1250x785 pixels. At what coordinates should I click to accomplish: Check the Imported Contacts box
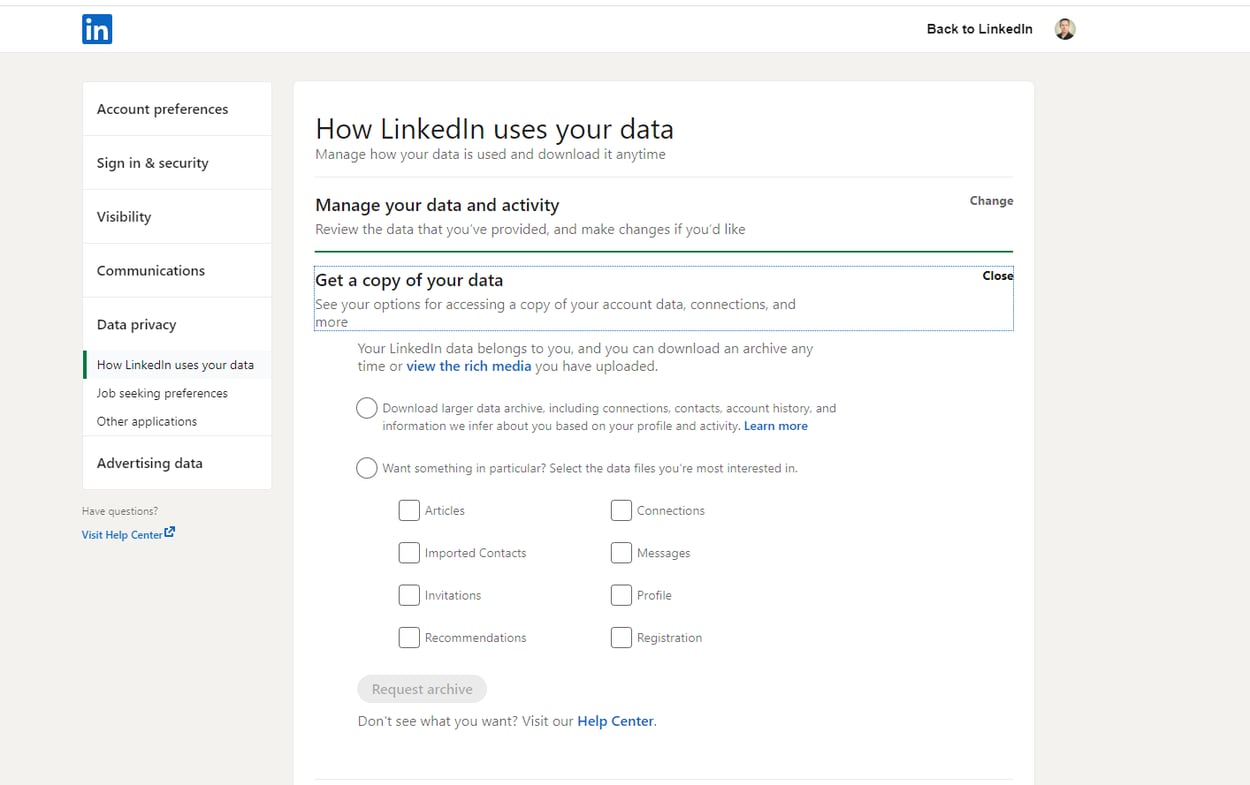pyautogui.click(x=409, y=552)
